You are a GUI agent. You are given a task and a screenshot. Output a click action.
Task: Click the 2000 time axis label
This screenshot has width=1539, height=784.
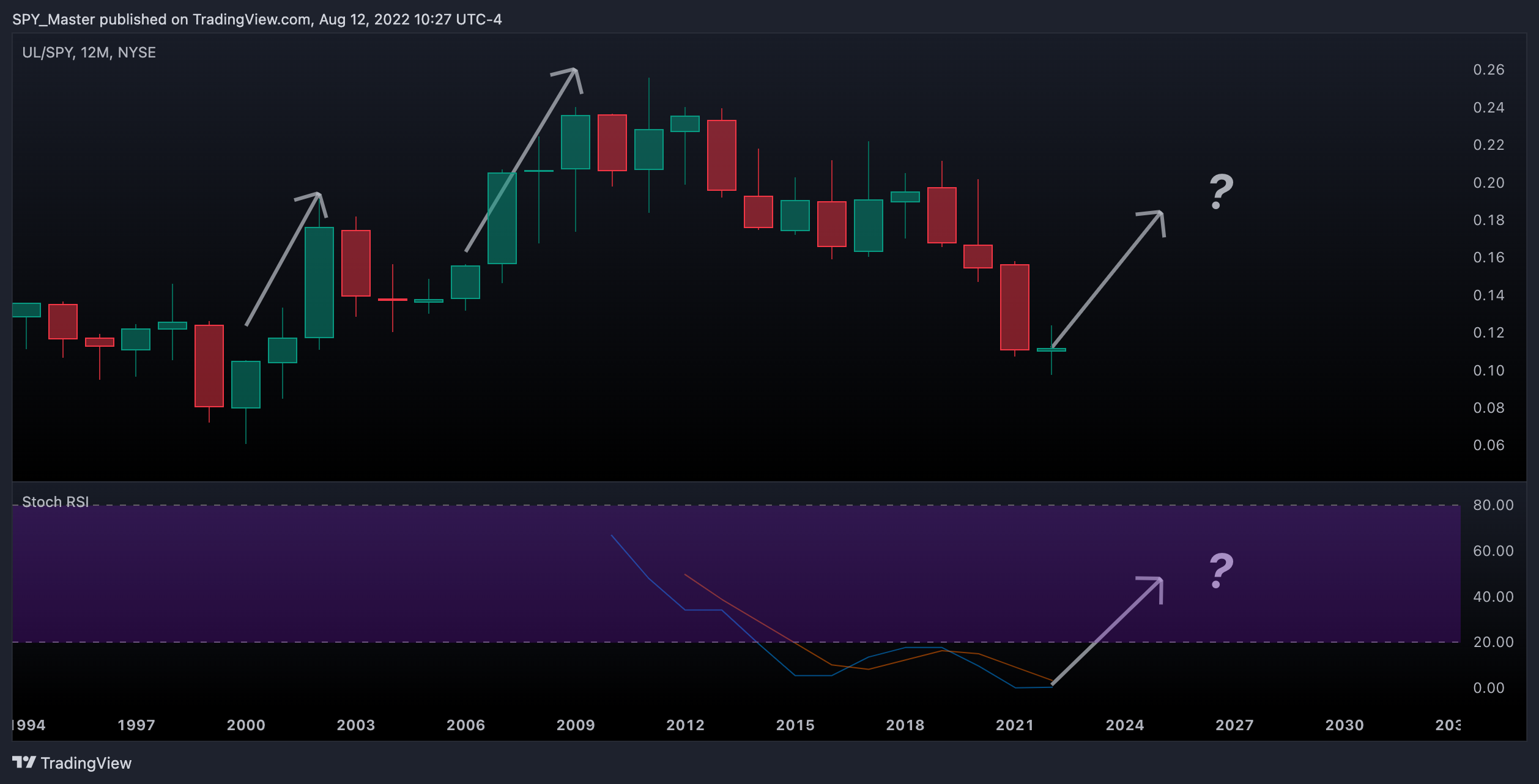point(246,725)
